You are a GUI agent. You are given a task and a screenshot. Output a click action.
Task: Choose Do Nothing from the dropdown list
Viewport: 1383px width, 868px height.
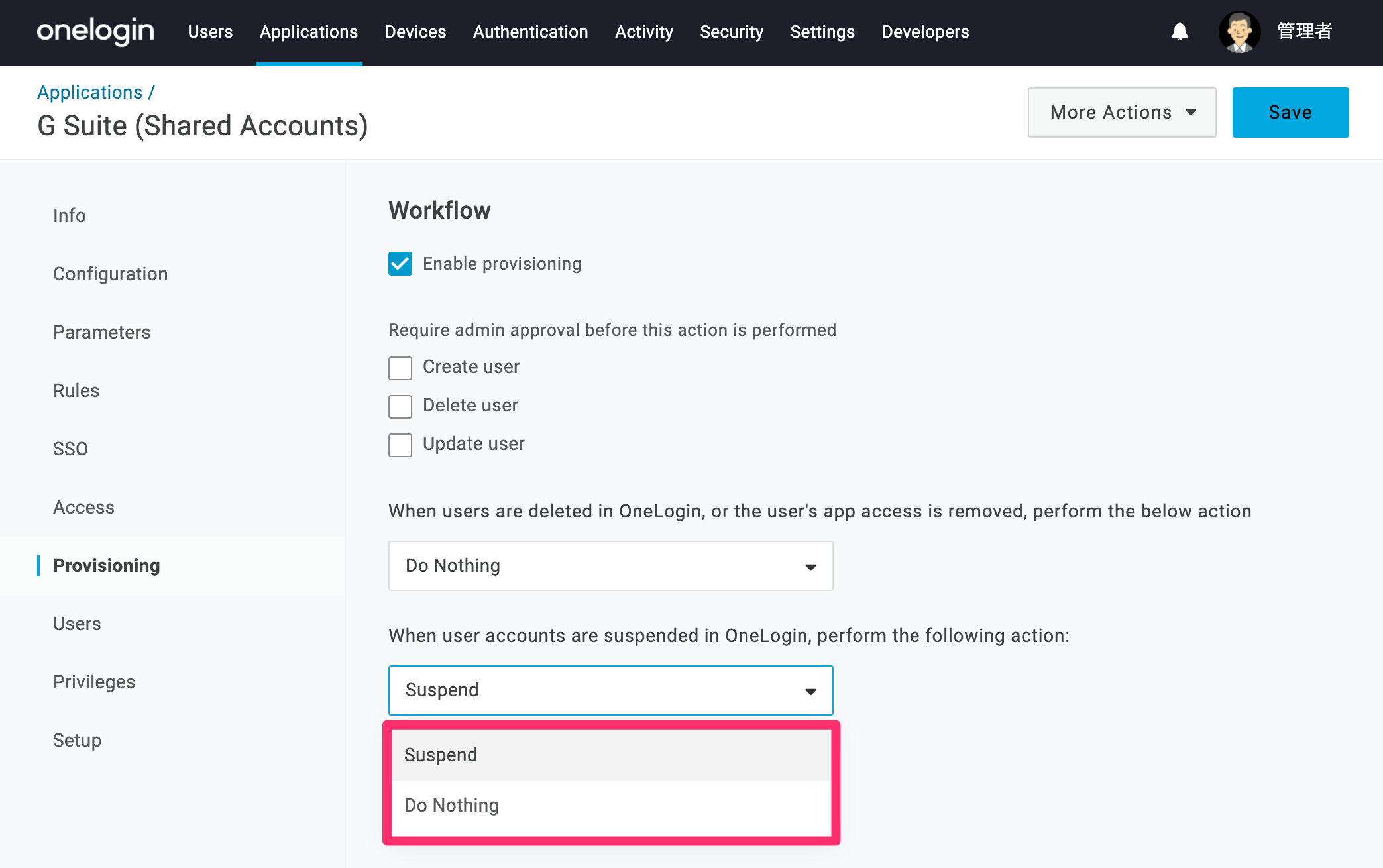point(611,805)
